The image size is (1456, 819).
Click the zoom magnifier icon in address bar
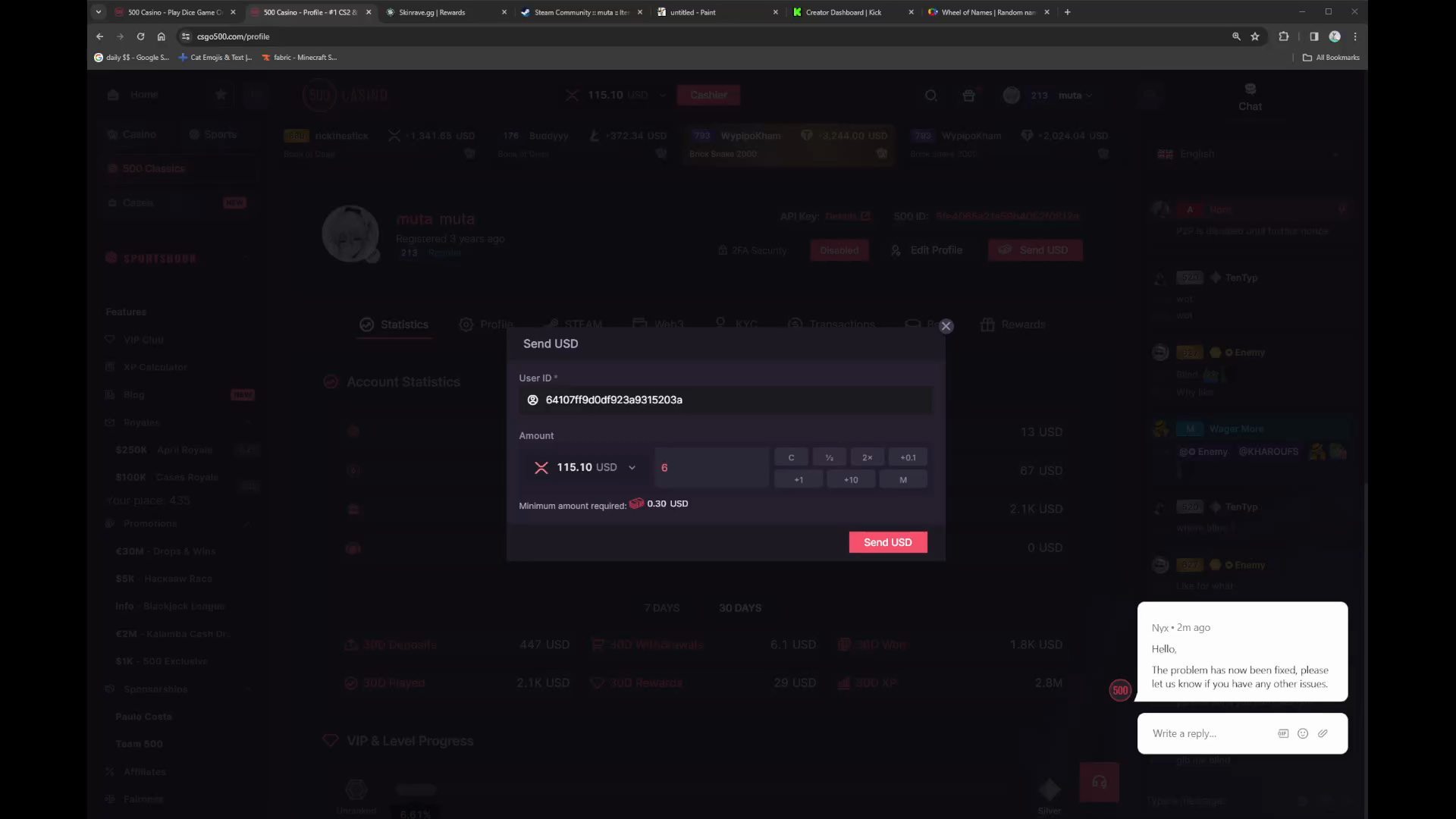point(1236,36)
